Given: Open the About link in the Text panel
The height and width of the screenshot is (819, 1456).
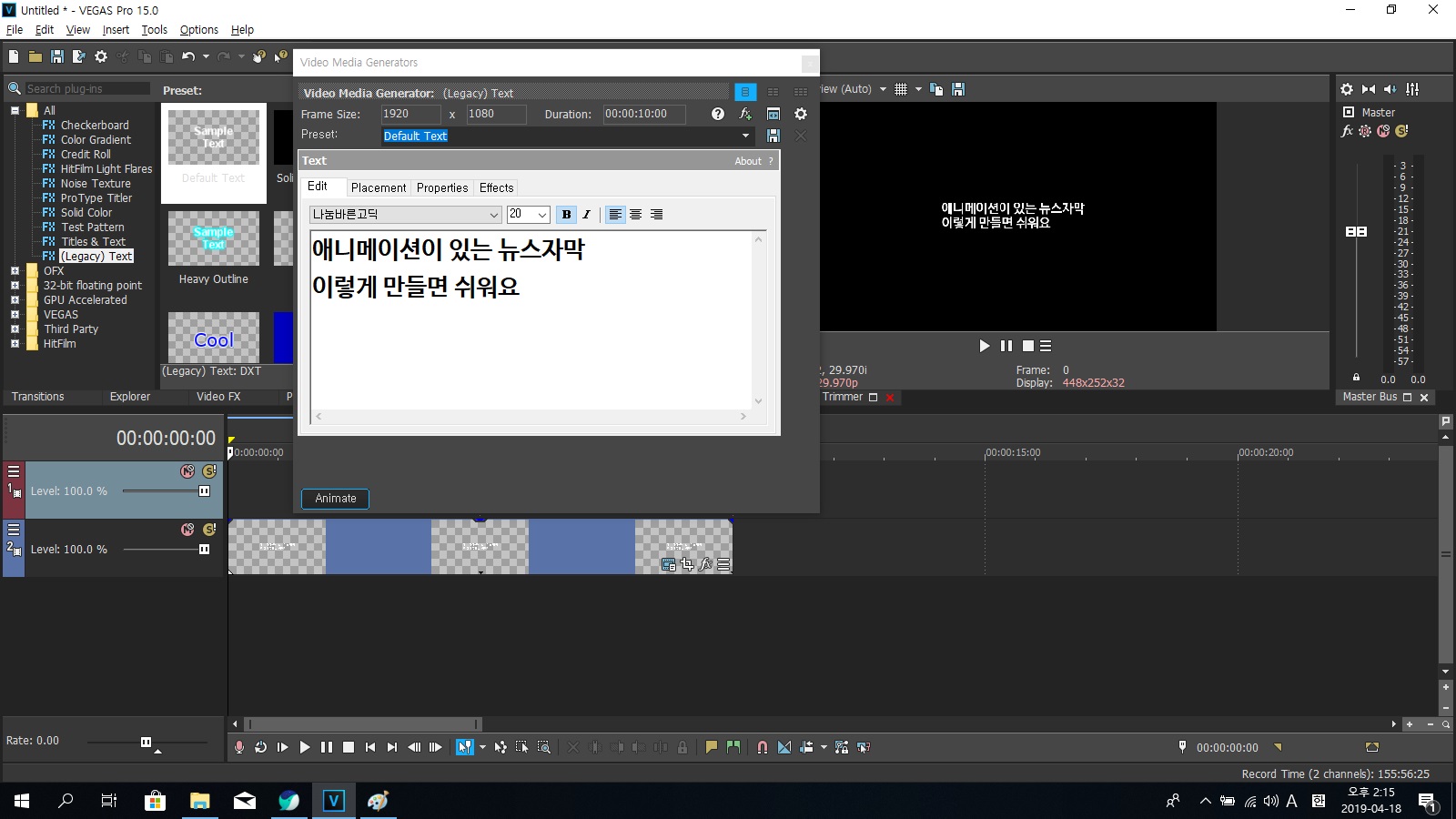Looking at the screenshot, I should pos(748,161).
